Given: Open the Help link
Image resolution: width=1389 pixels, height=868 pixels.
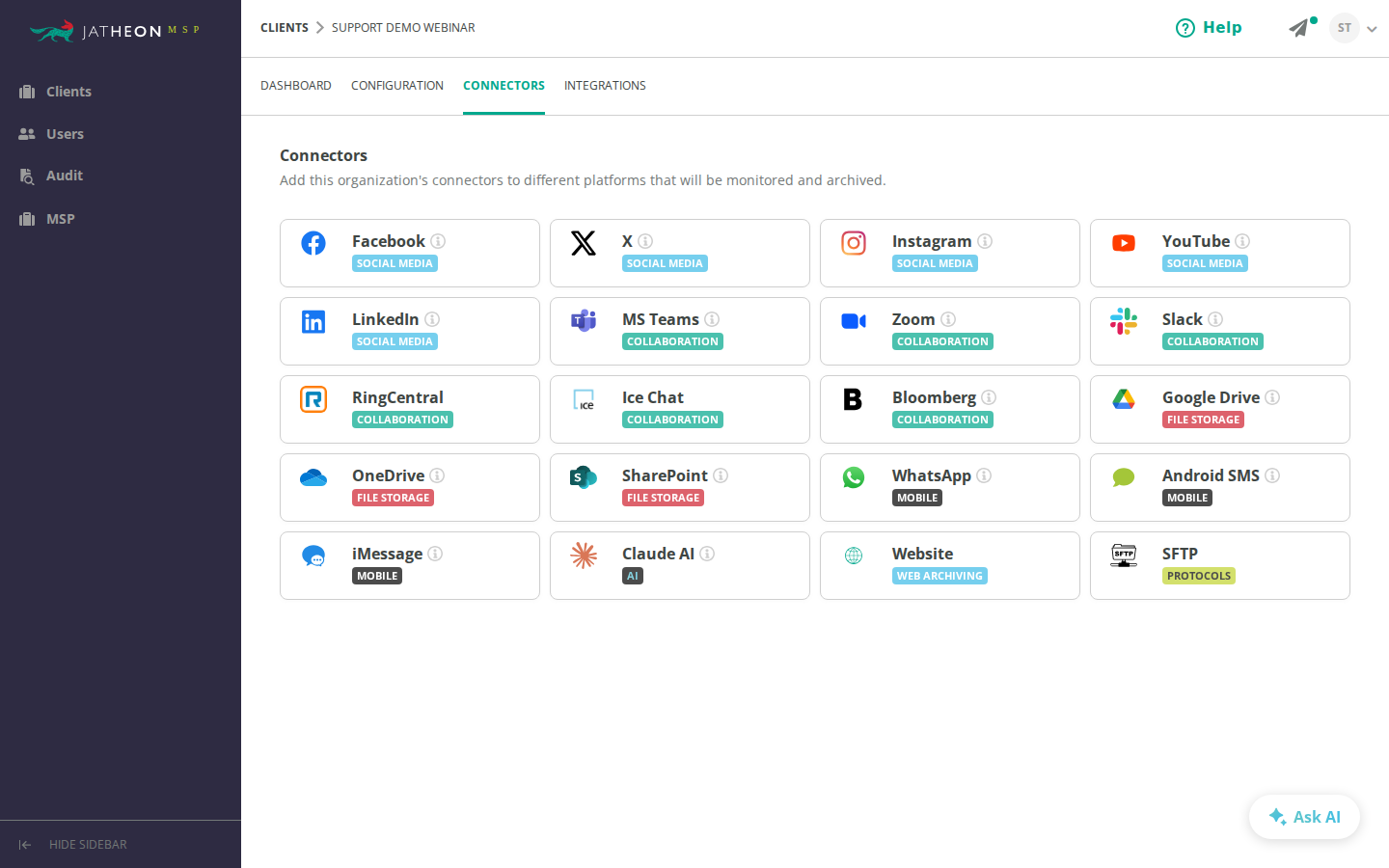Looking at the screenshot, I should click(x=1209, y=28).
